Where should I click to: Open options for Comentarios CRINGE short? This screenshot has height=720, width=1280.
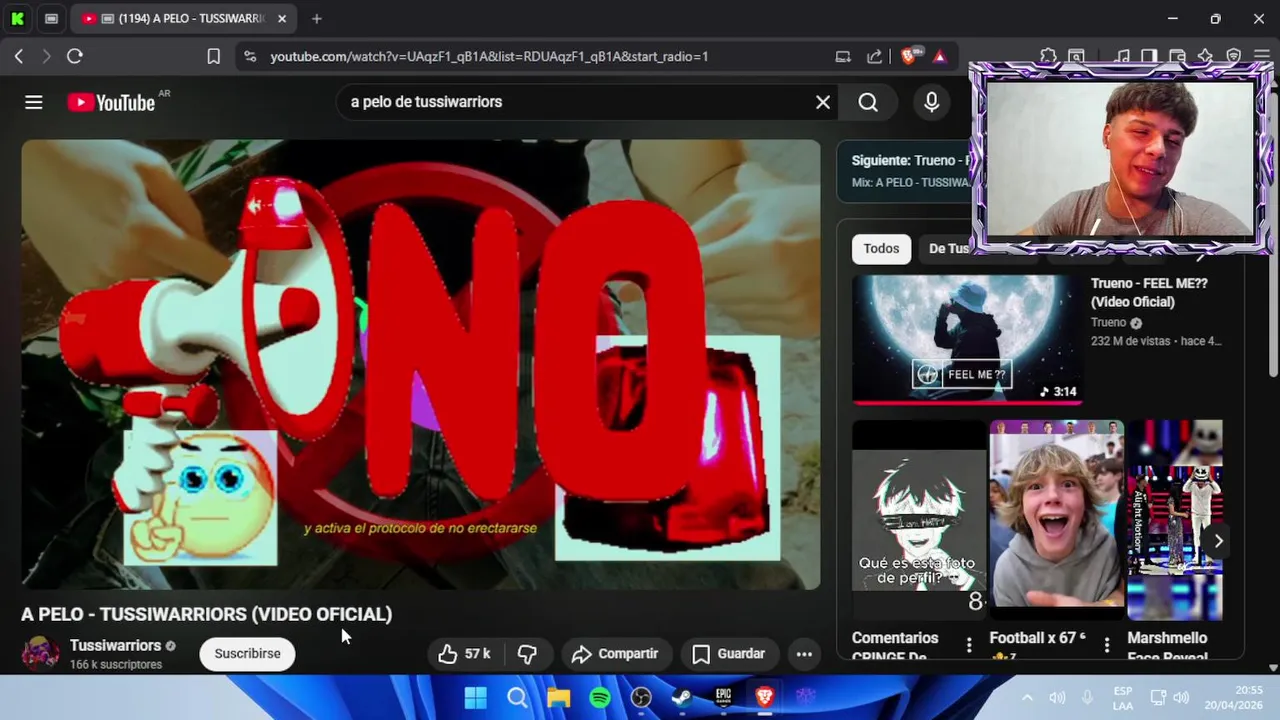click(968, 645)
